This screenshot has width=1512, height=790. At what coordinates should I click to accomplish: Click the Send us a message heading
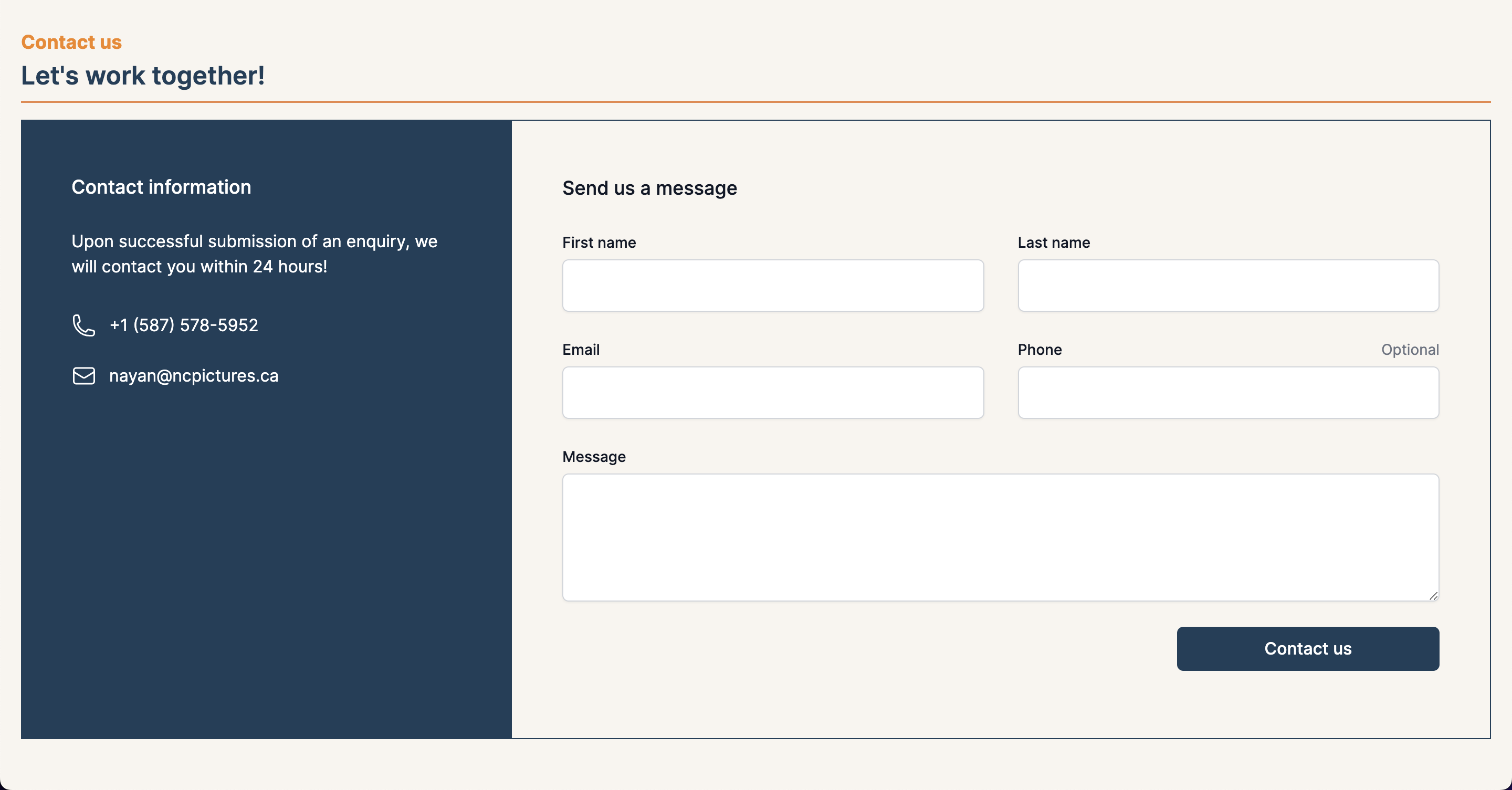649,188
